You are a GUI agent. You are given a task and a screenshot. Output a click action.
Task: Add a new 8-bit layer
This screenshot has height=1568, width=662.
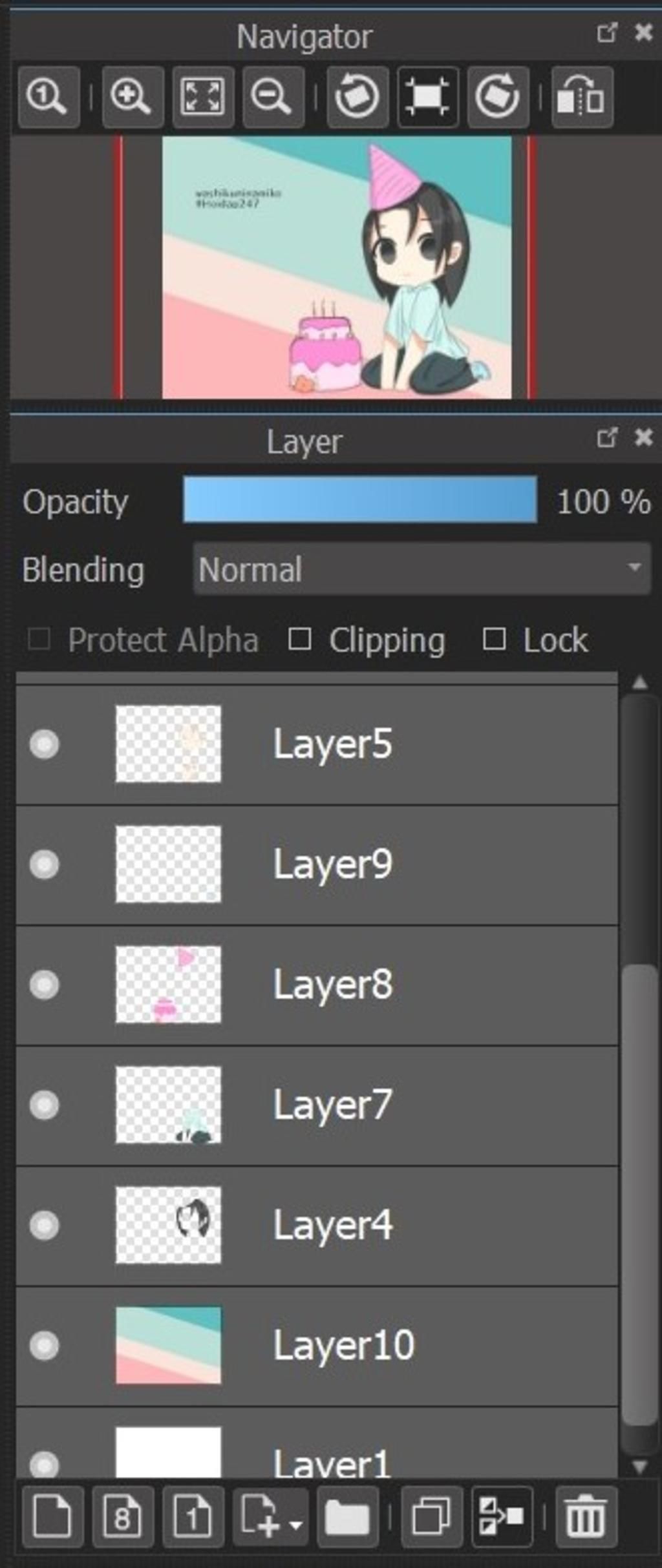pyautogui.click(x=123, y=1516)
